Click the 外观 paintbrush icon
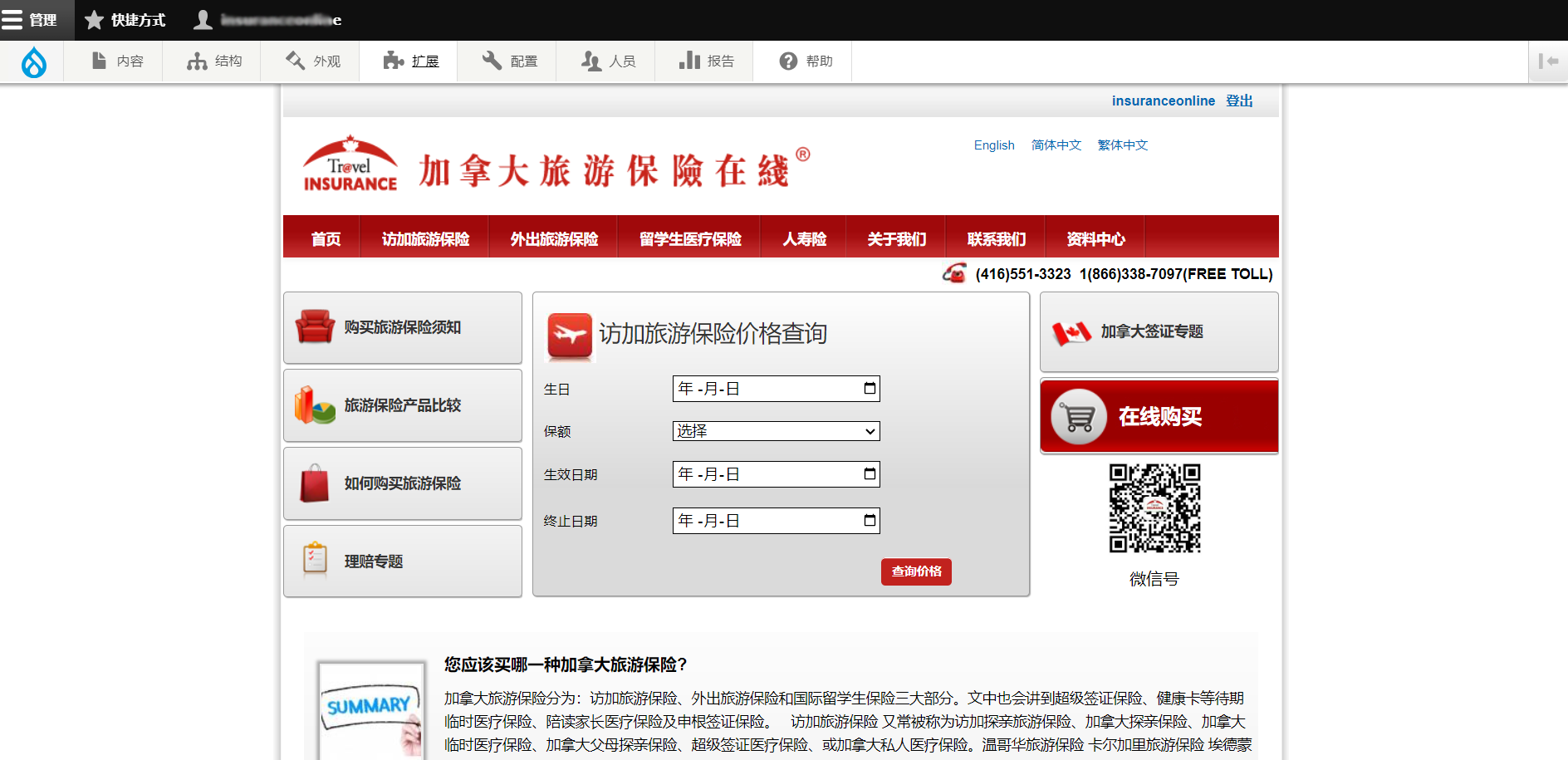Viewport: 1568px width, 760px height. tap(295, 61)
